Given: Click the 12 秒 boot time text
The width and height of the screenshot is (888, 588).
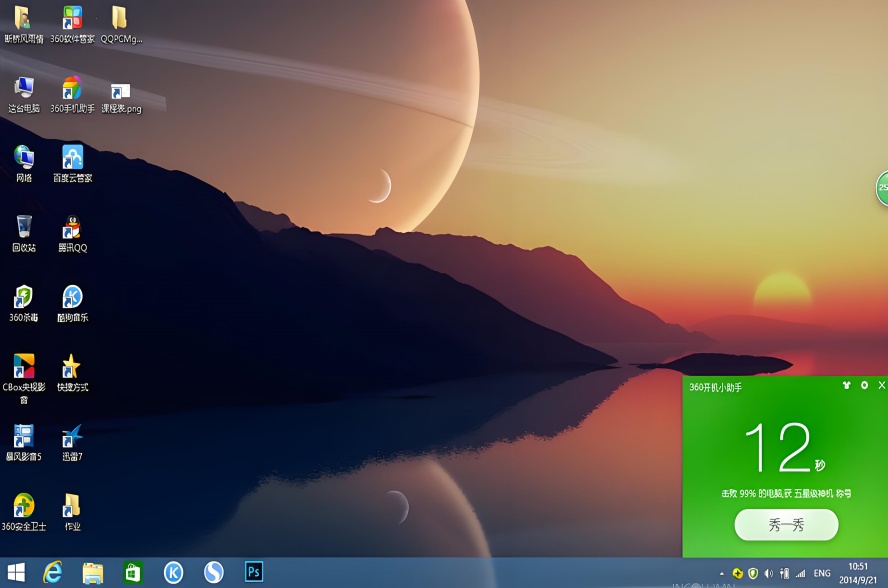Looking at the screenshot, I should click(x=785, y=448).
